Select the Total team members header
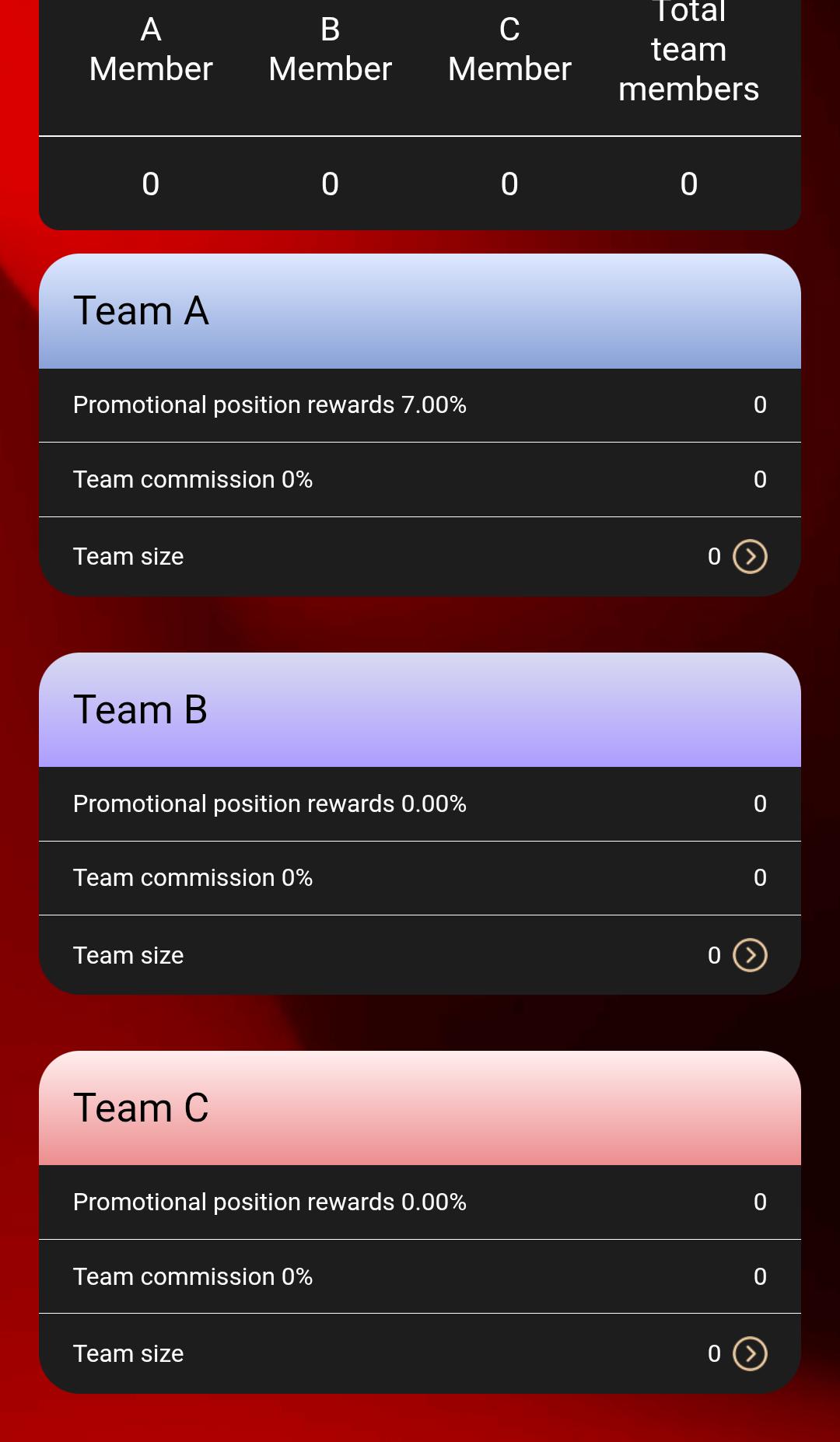The height and width of the screenshot is (1442, 840). pyautogui.click(x=688, y=50)
